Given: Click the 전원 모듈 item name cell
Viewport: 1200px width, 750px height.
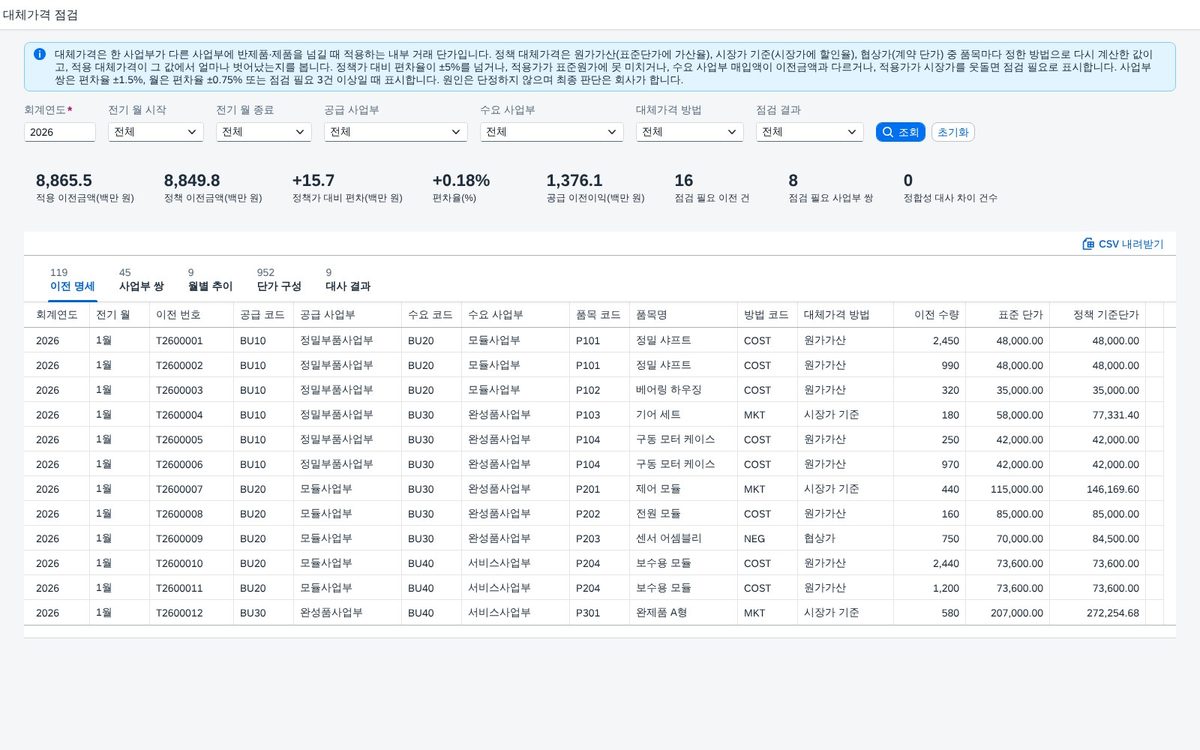Looking at the screenshot, I should click(683, 514).
